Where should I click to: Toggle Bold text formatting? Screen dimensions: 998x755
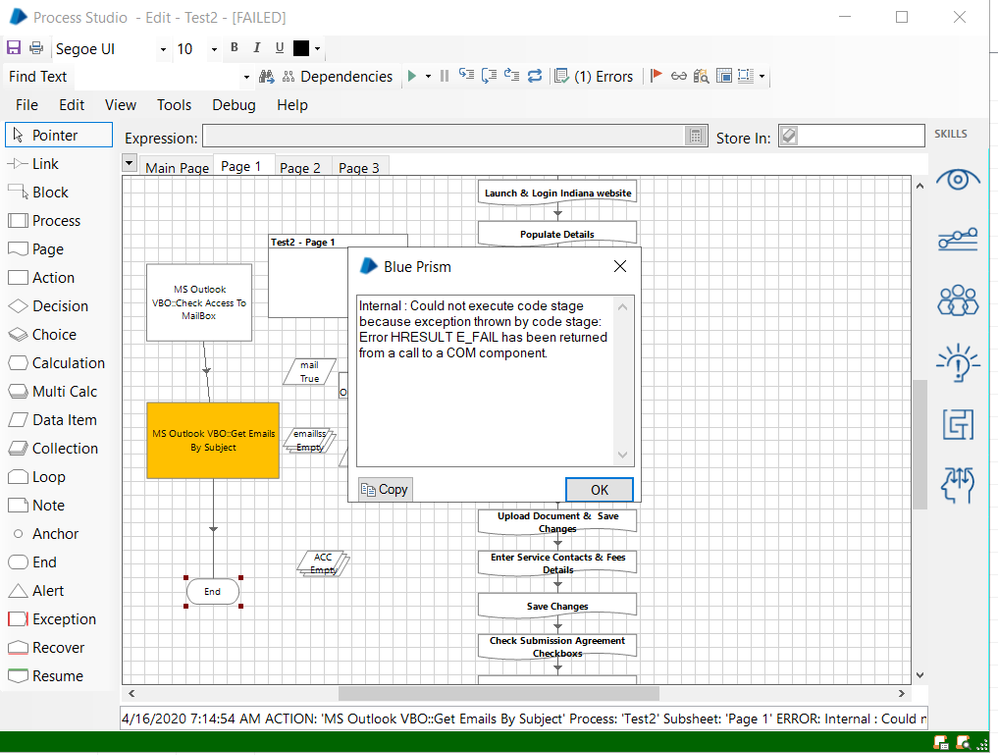coord(234,48)
